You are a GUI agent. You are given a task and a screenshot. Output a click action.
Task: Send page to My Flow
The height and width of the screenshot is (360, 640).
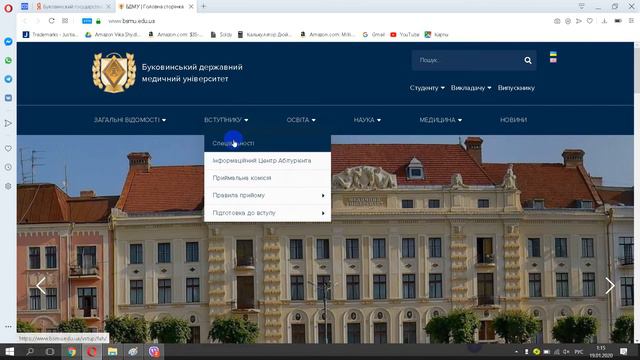pos(579,21)
